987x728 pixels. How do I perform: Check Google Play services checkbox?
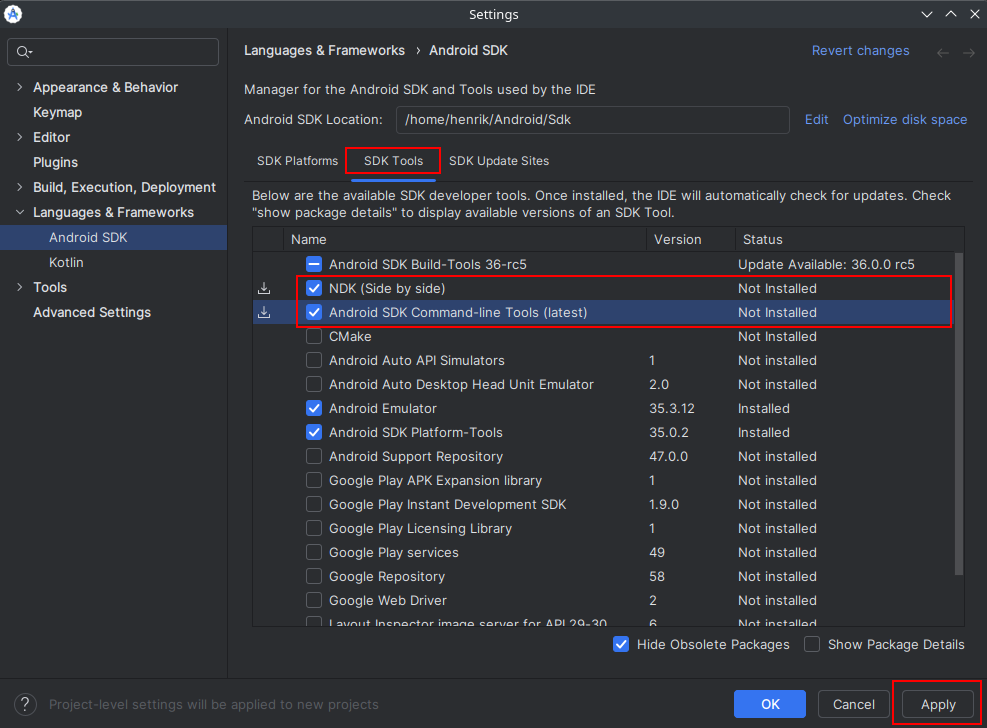(314, 552)
